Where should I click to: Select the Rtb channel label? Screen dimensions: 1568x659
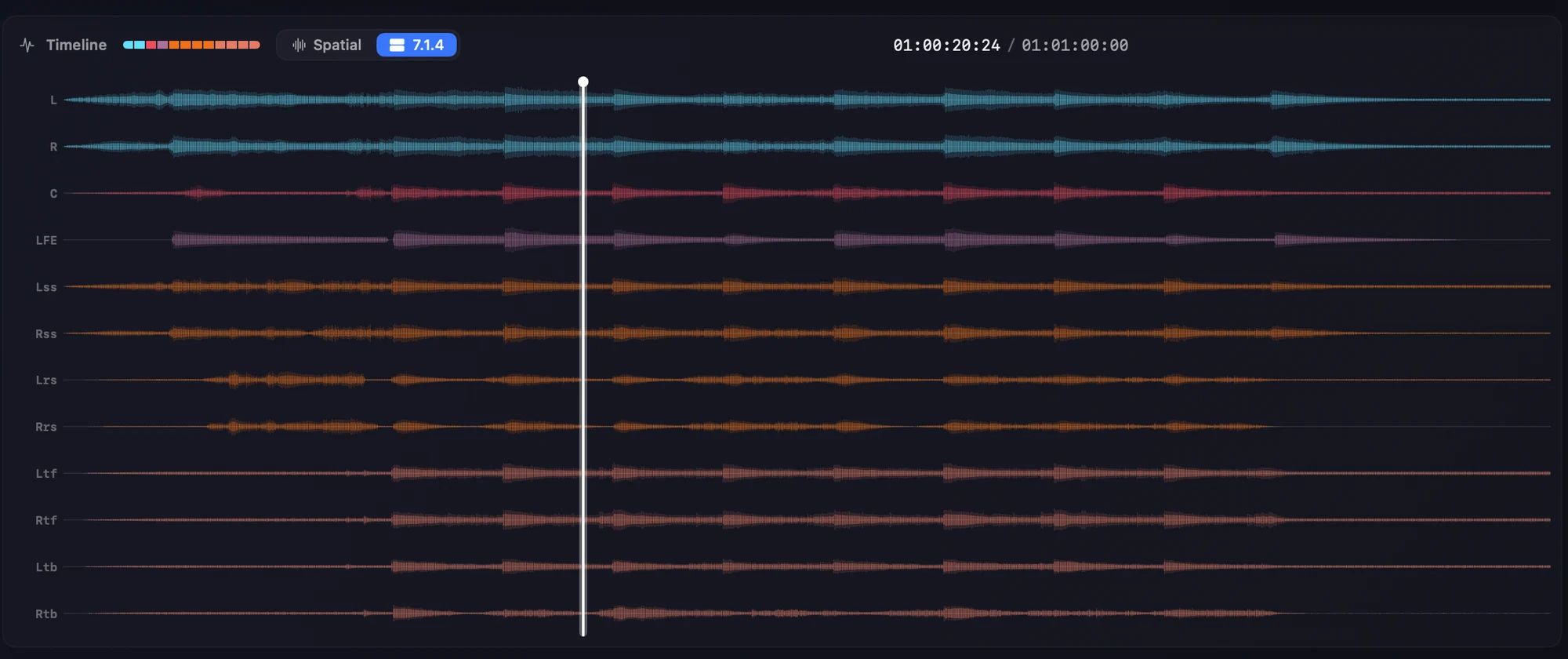click(x=46, y=613)
